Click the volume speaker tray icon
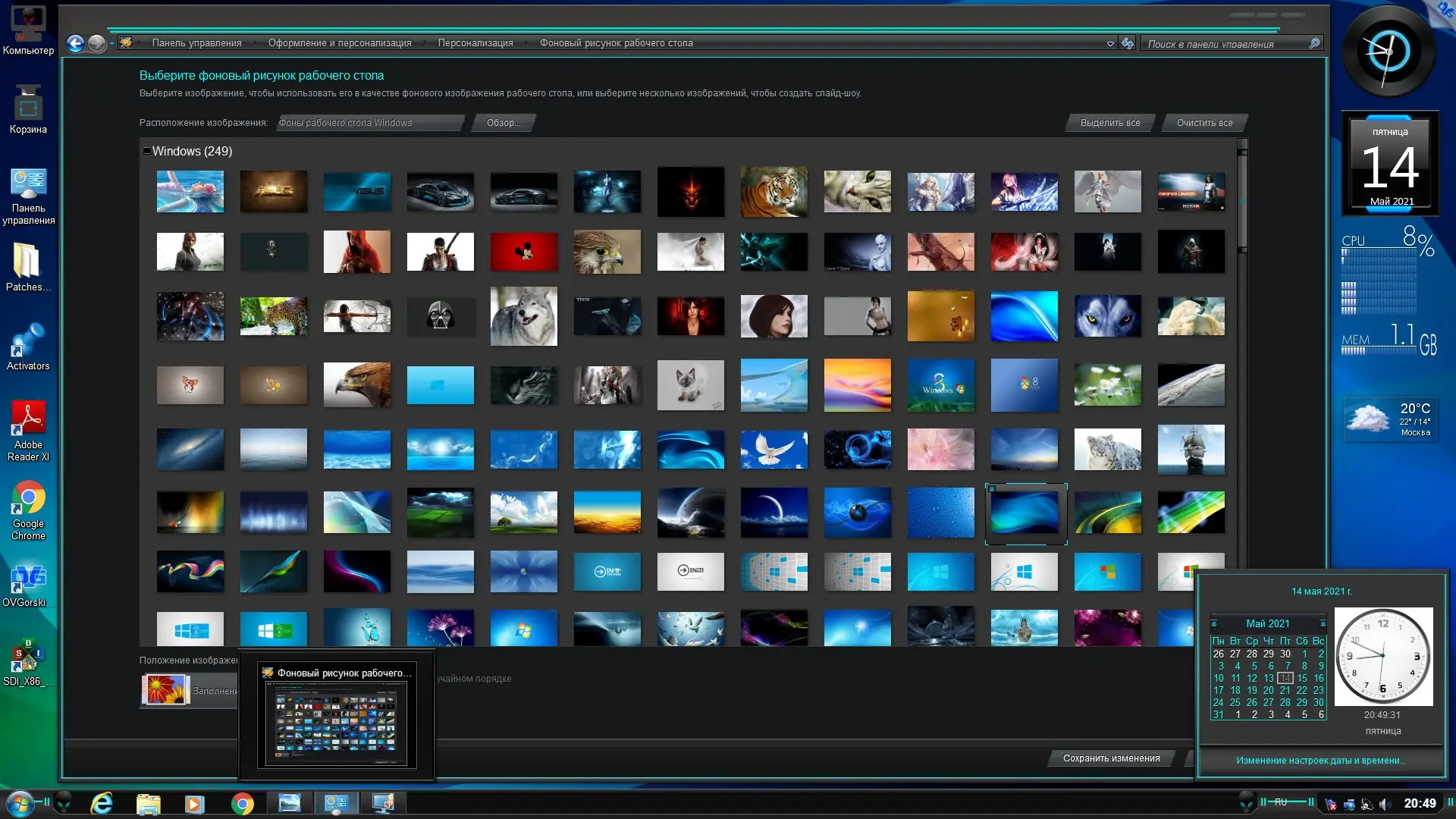Viewport: 1456px width, 819px height. point(1385,804)
